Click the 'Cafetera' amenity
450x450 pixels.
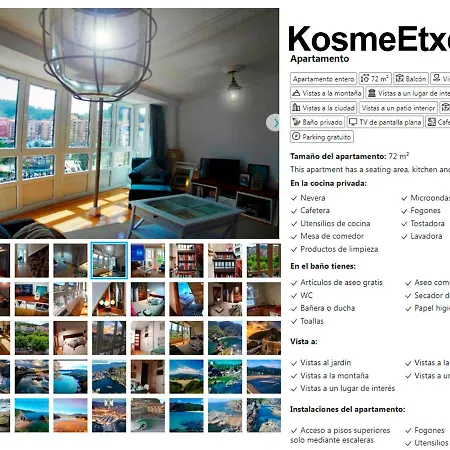tap(315, 211)
